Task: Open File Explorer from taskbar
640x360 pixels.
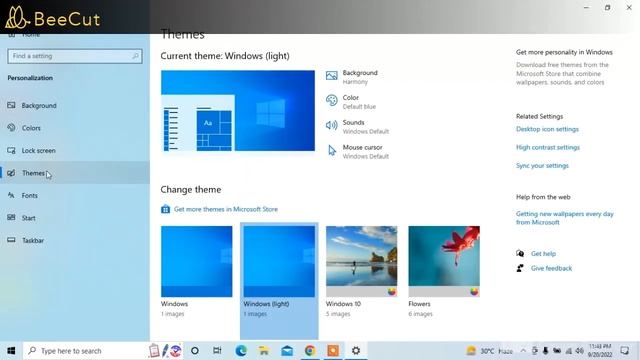Action: pos(264,351)
